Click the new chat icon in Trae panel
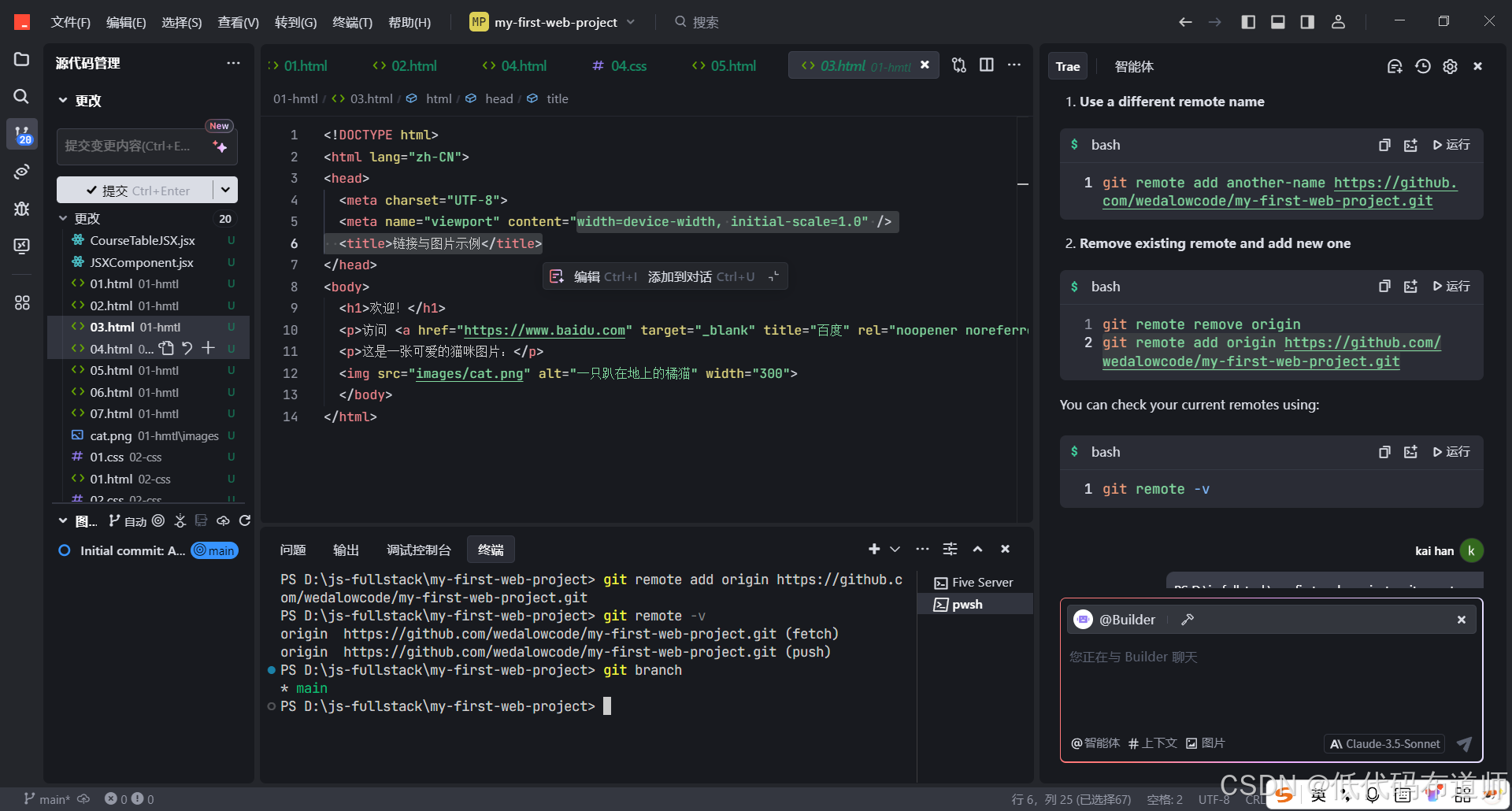The image size is (1512, 811). point(1395,67)
